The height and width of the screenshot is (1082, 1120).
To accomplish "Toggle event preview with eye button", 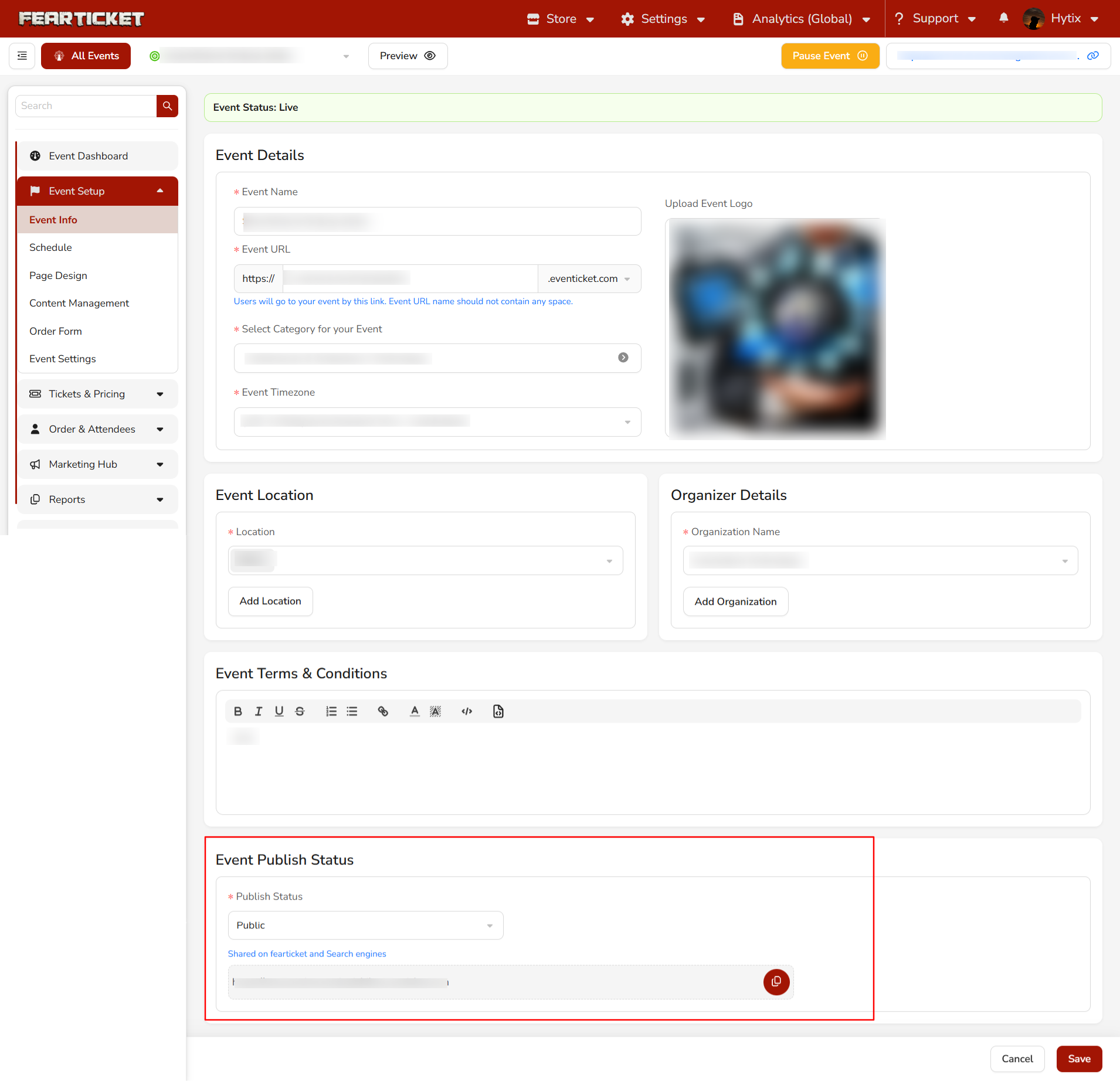I will [408, 56].
